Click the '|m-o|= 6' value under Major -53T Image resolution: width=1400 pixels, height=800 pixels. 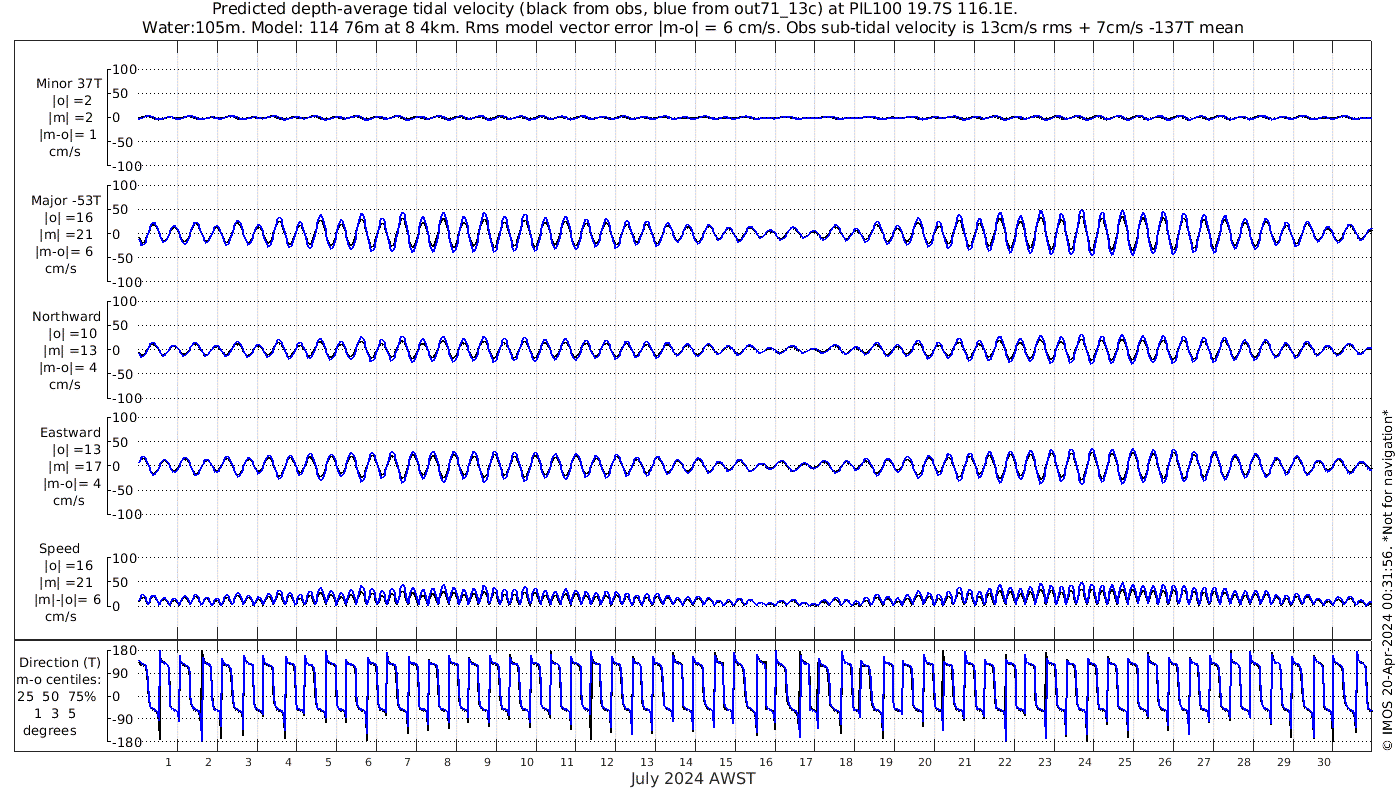[x=66, y=252]
